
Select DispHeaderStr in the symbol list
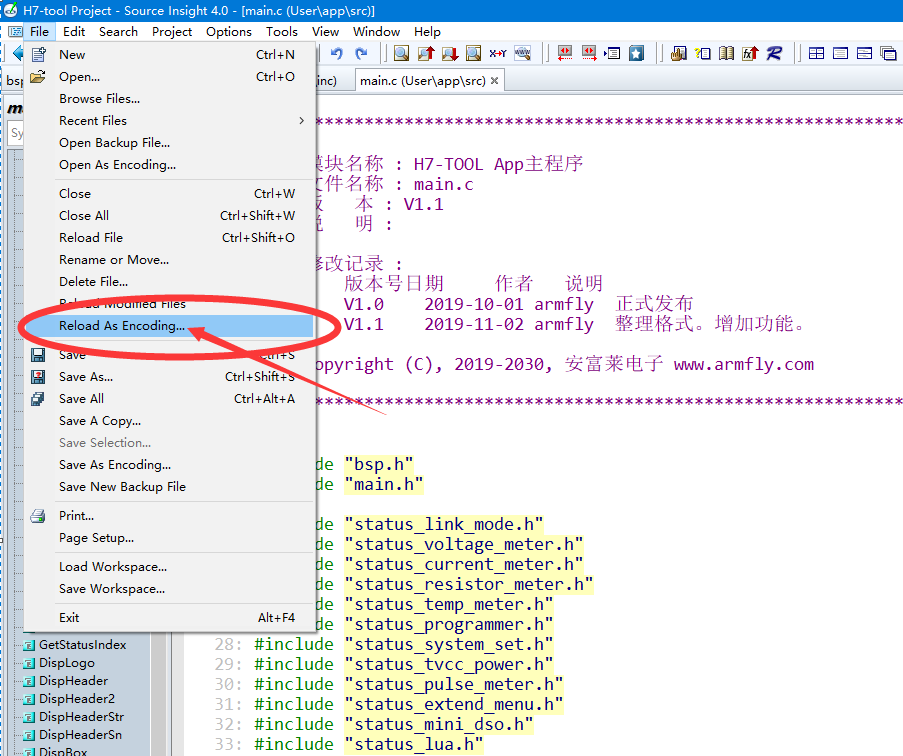pyautogui.click(x=81, y=717)
